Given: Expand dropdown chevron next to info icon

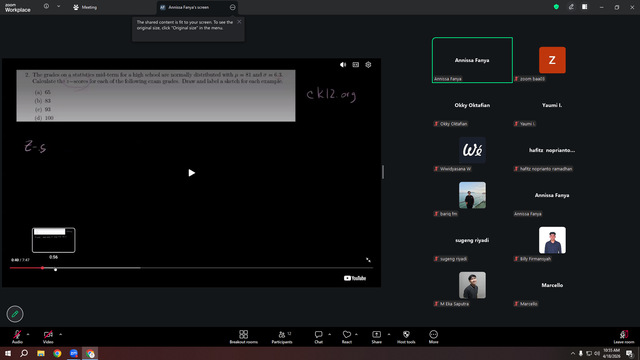Looking at the screenshot, I should point(58,6).
